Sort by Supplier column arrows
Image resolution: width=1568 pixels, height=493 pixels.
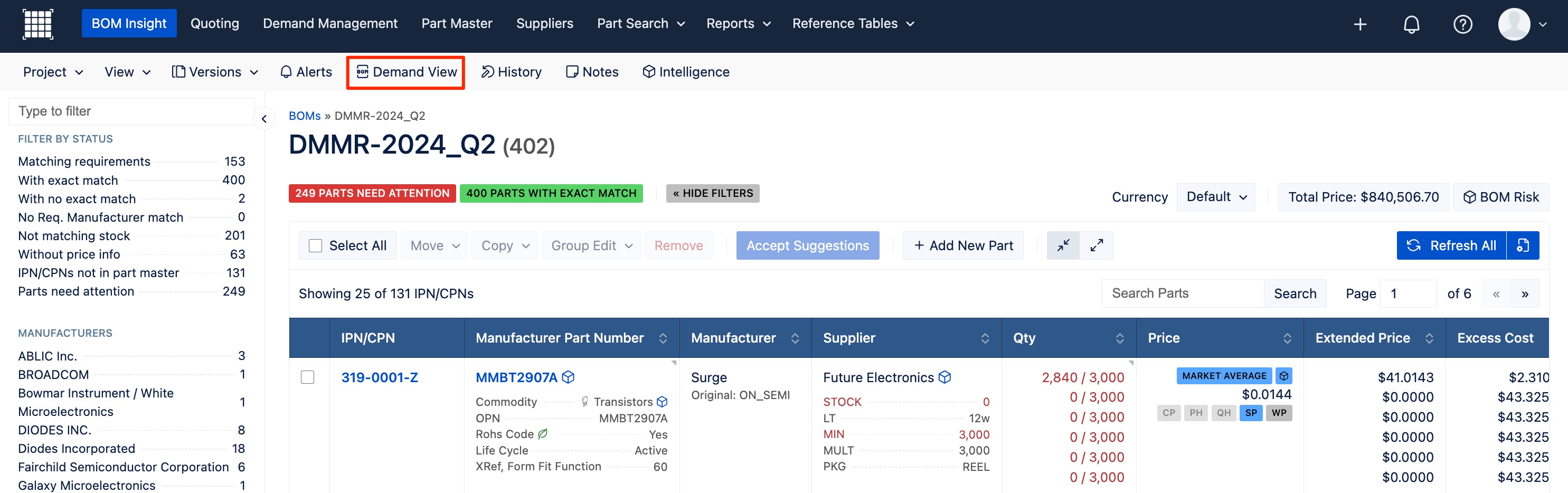pyautogui.click(x=985, y=338)
